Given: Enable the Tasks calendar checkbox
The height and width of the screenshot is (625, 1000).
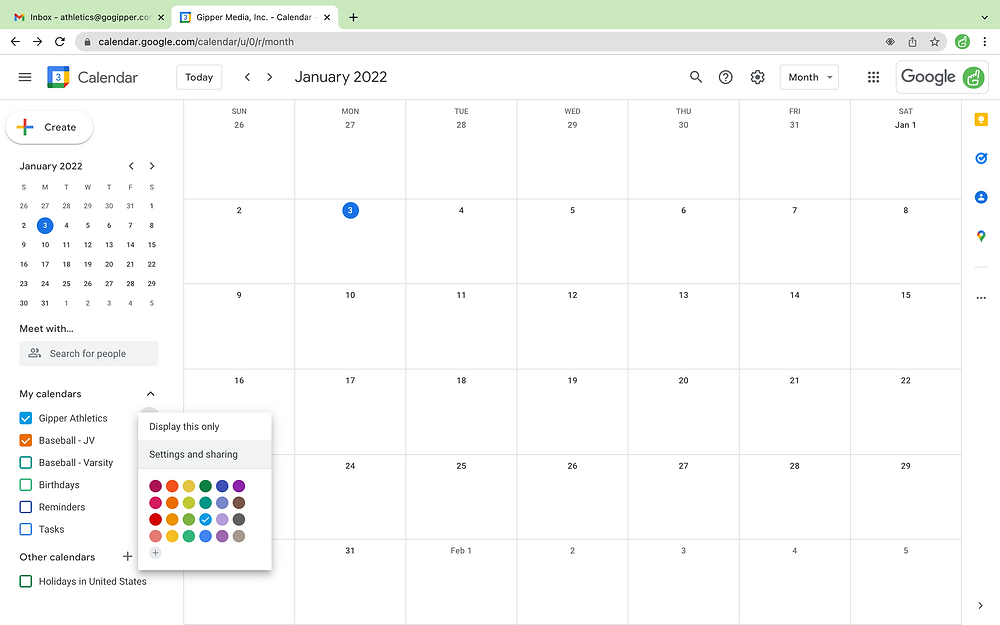Looking at the screenshot, I should point(26,529).
